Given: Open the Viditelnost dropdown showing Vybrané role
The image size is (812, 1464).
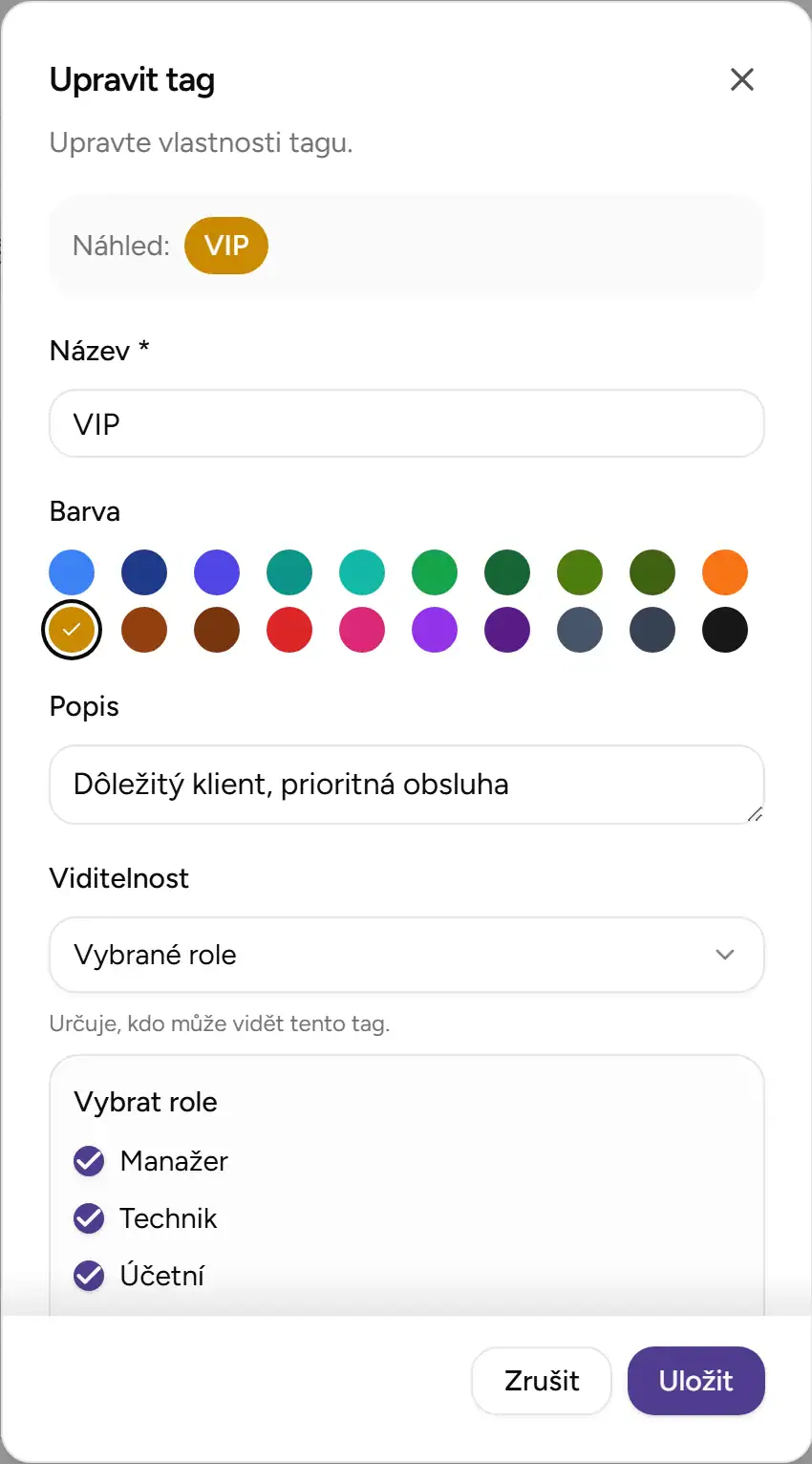Looking at the screenshot, I should pos(406,954).
